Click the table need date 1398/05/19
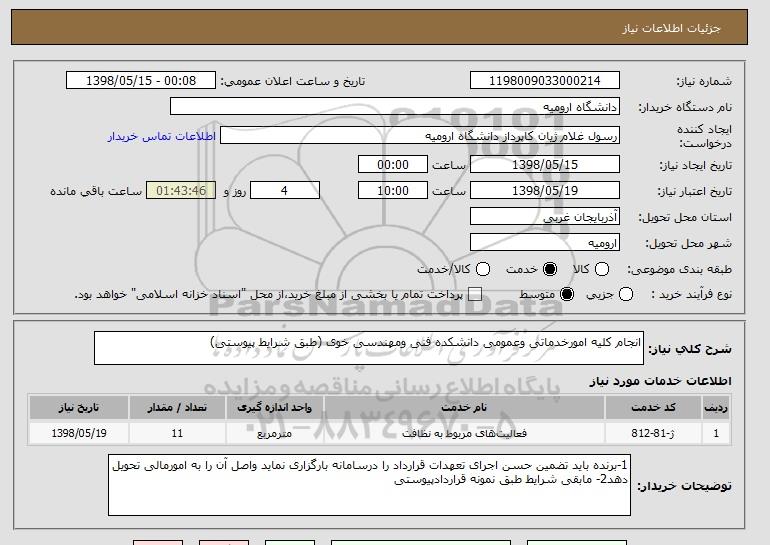Screen dimensions: 770x545 tap(79, 433)
